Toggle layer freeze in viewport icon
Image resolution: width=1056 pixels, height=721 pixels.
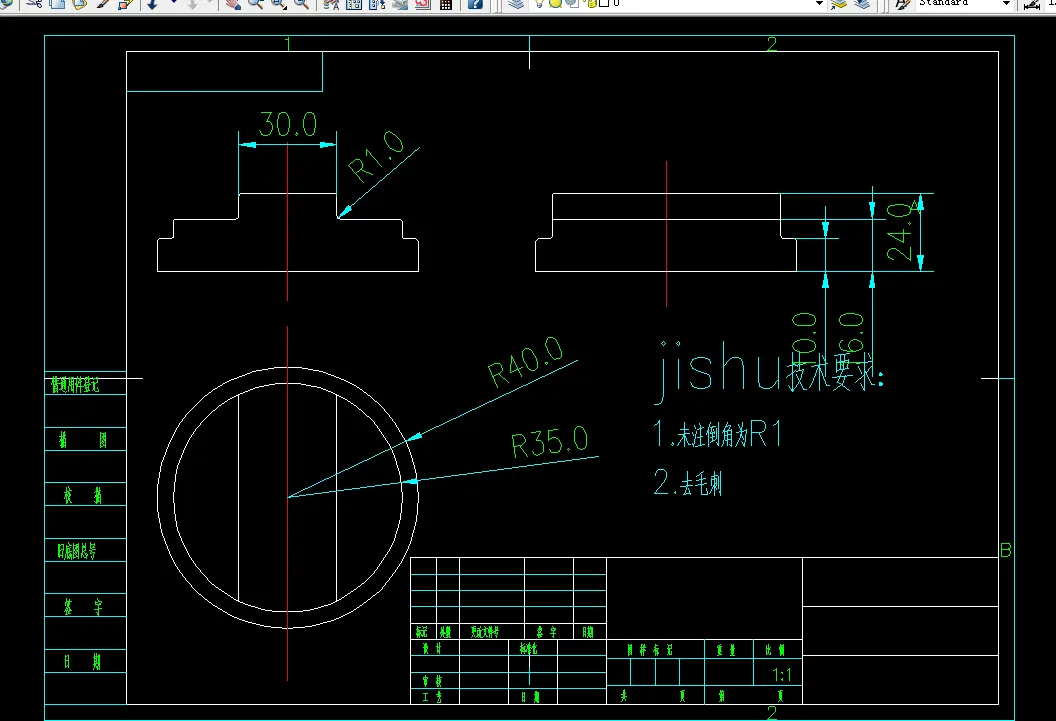pos(572,3)
